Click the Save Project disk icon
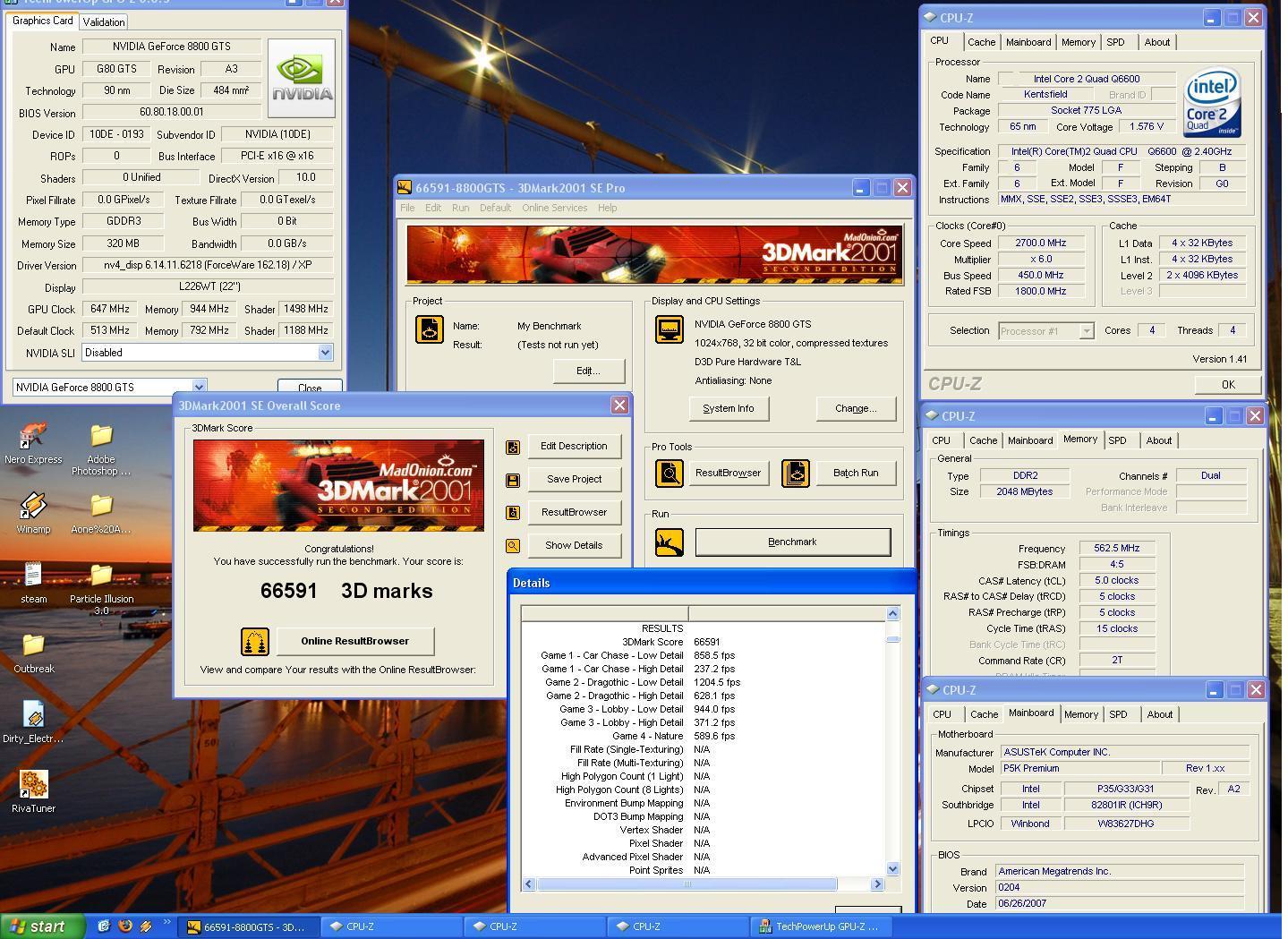Screen dimensions: 1288x939 click(513, 480)
